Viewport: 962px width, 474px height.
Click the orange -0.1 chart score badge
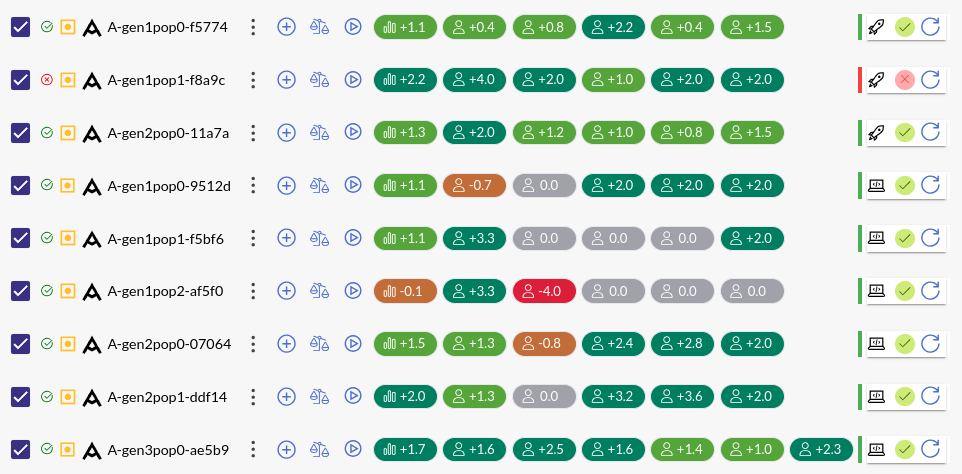point(405,291)
